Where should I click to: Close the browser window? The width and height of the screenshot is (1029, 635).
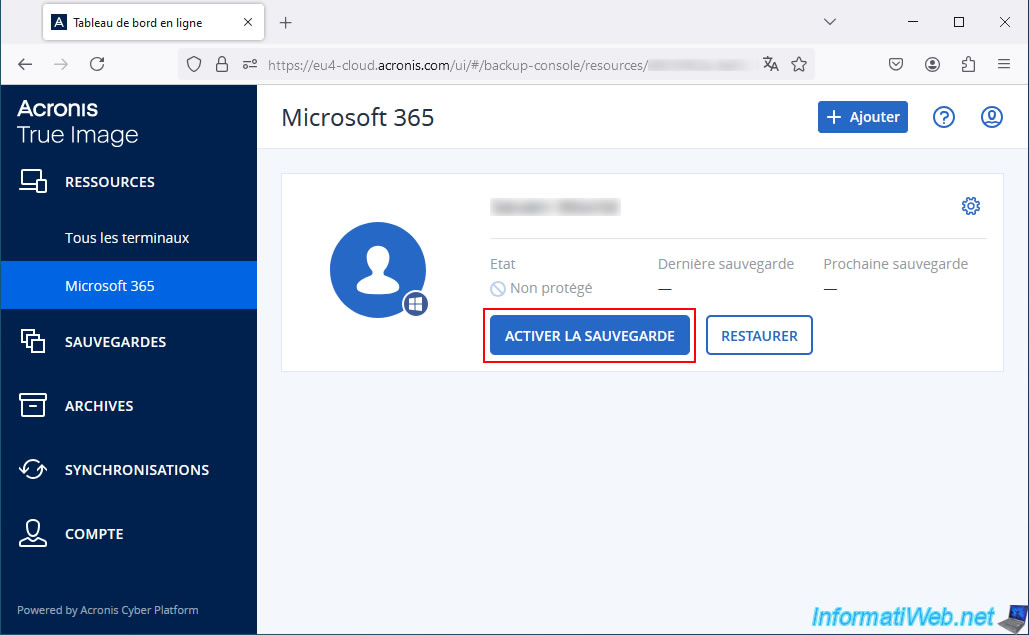click(1005, 22)
